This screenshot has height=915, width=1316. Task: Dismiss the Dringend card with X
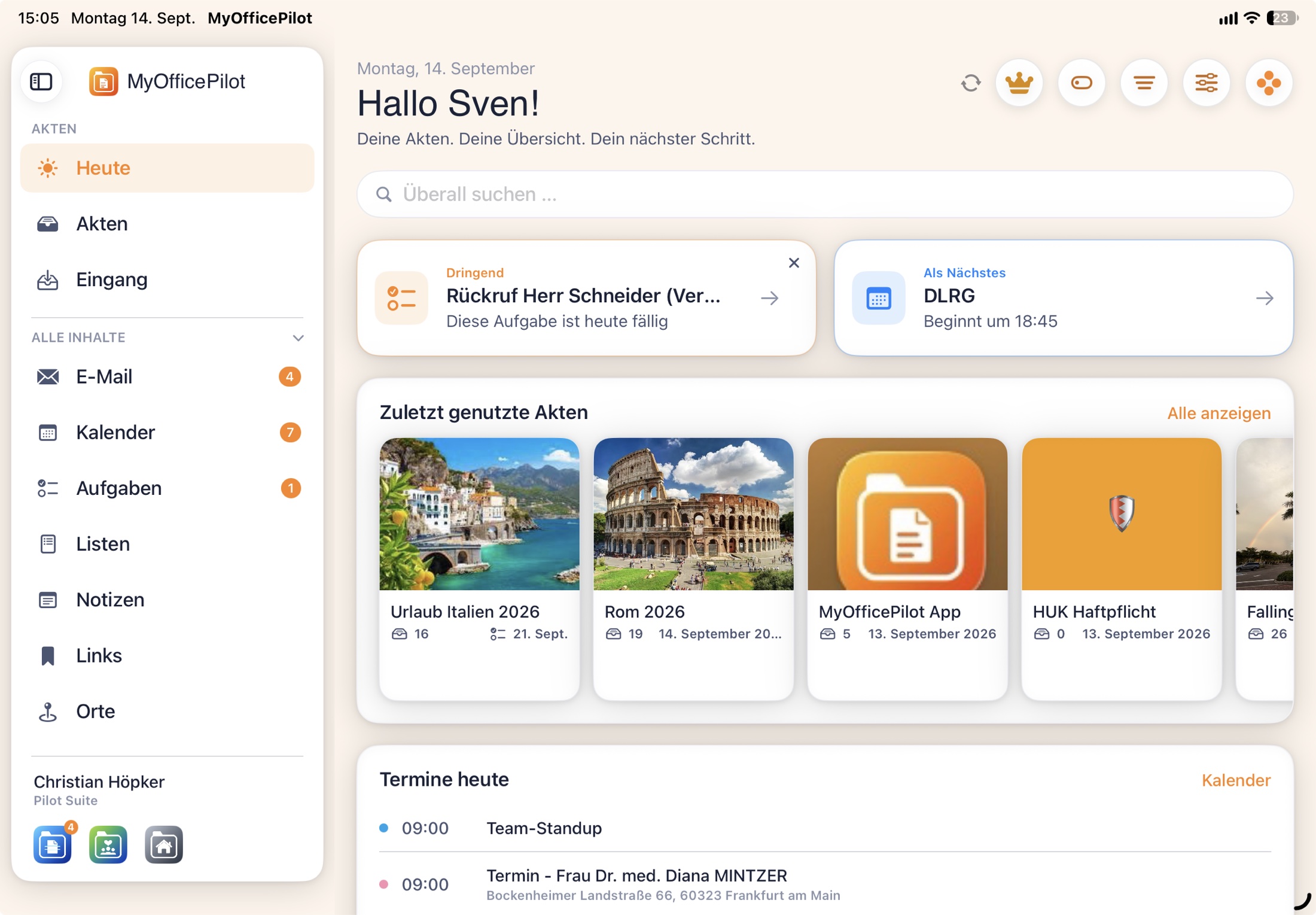pos(794,263)
